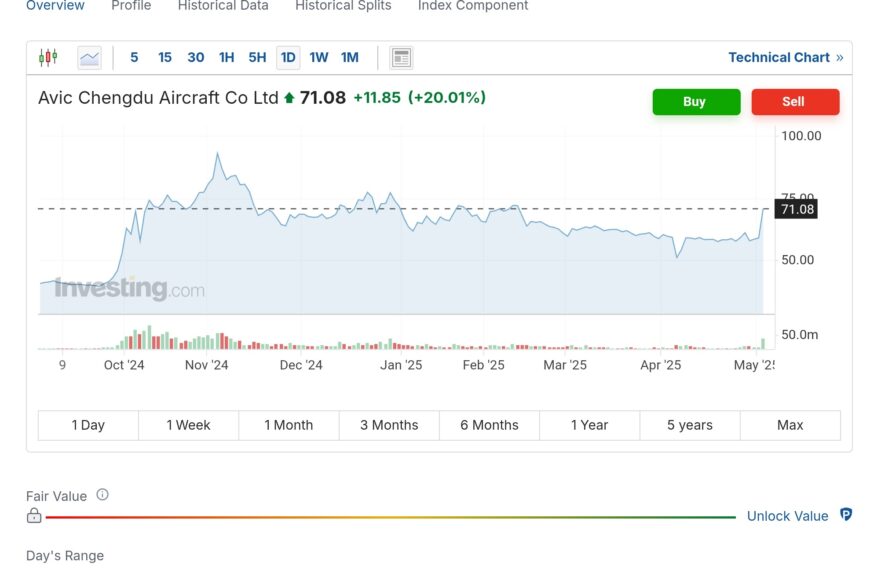The height and width of the screenshot is (570, 870).
Task: Go to Historical Splits tab
Action: (343, 6)
